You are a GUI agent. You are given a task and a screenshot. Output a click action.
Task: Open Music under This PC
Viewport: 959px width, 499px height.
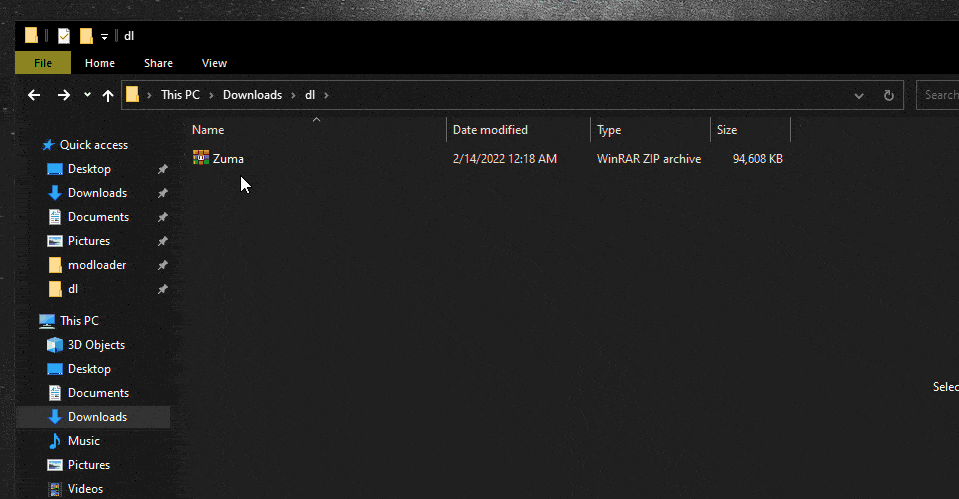tap(83, 441)
